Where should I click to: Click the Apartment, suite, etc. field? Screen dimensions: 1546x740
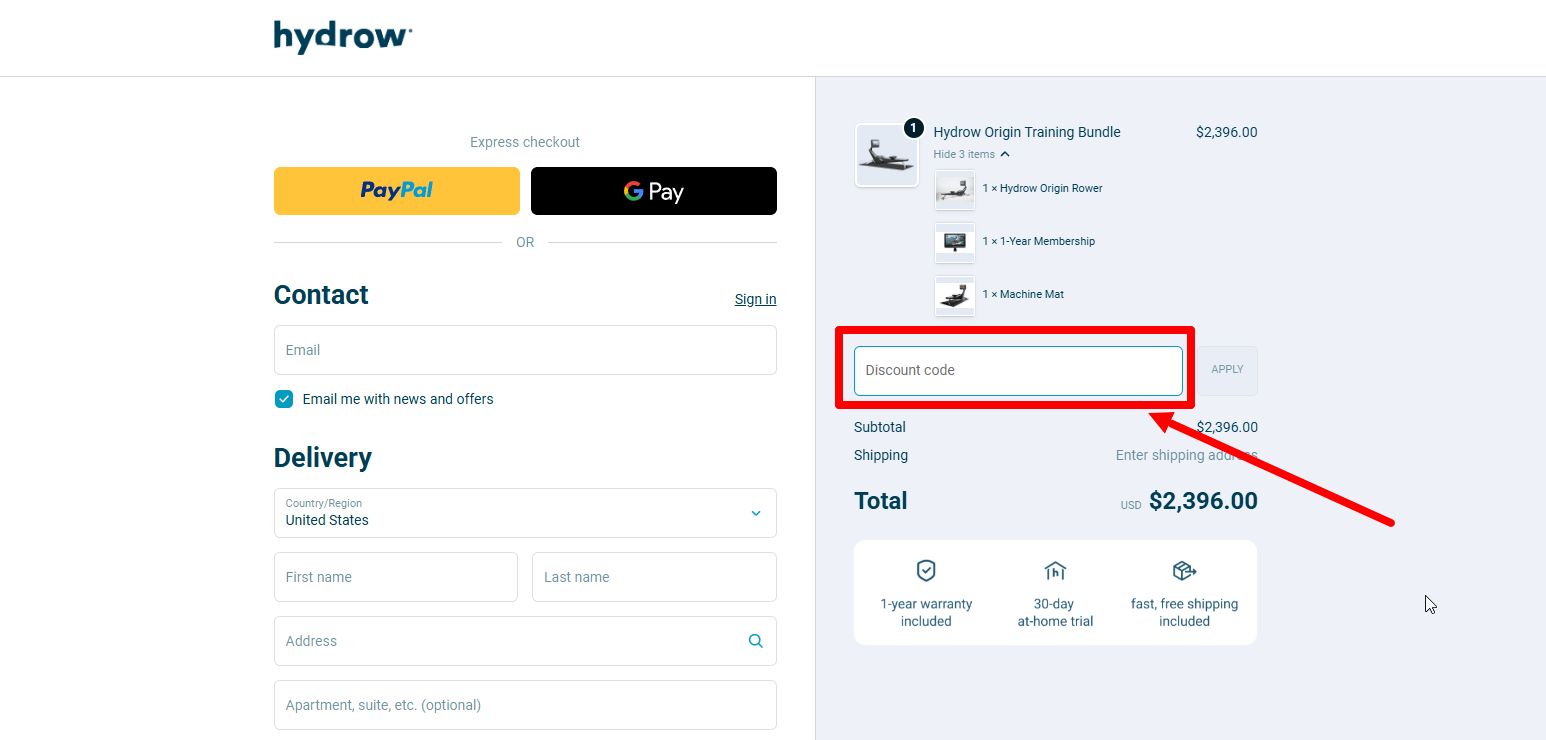(525, 705)
